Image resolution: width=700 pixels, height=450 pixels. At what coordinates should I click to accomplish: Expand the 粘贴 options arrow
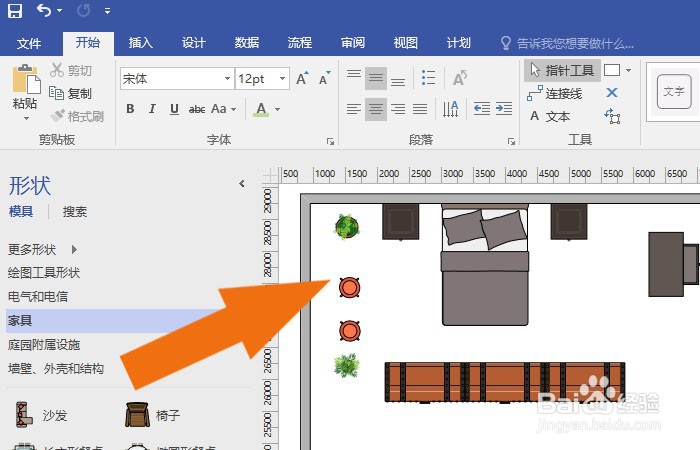click(x=26, y=119)
